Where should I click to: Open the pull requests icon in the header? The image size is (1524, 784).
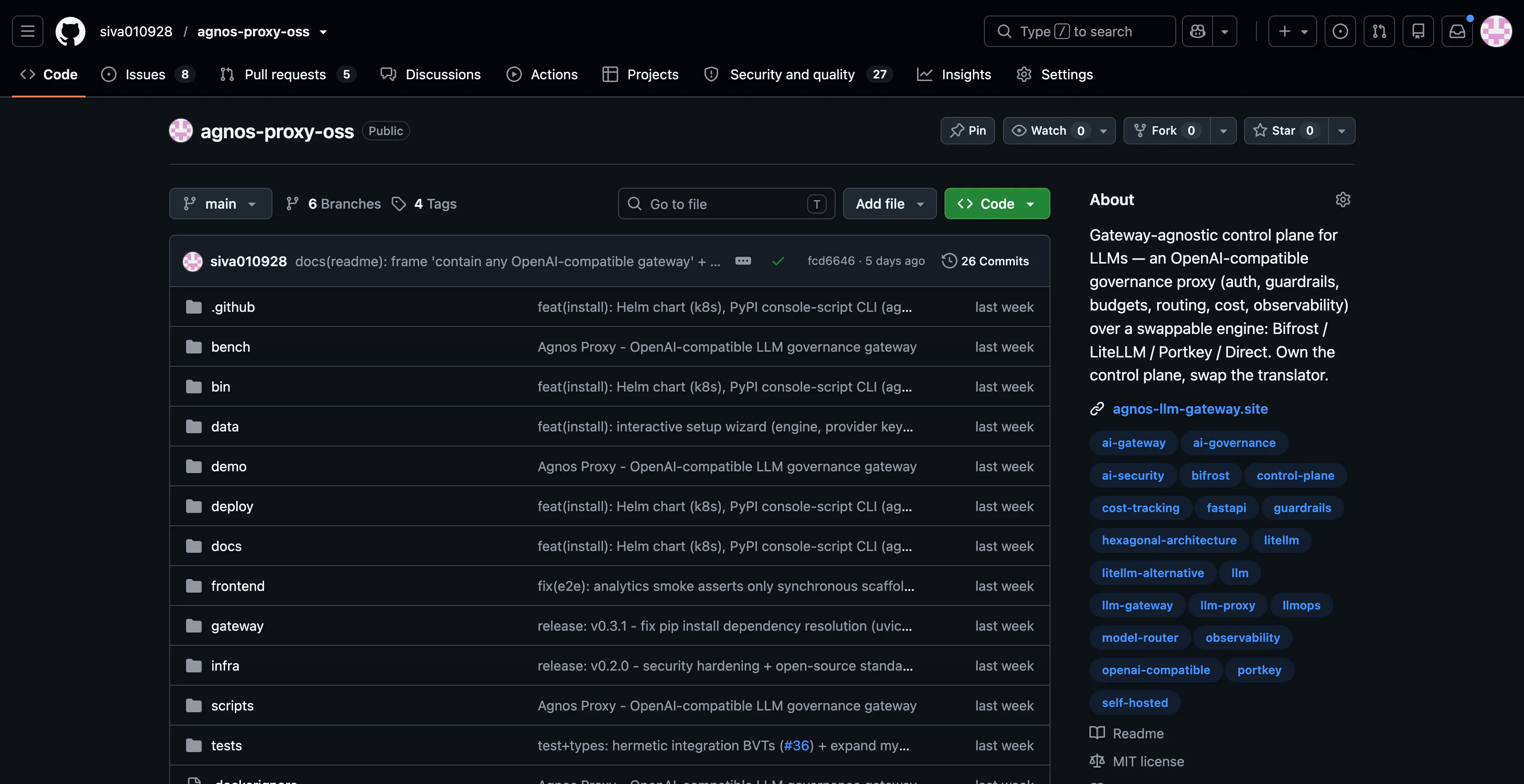pos(1379,31)
